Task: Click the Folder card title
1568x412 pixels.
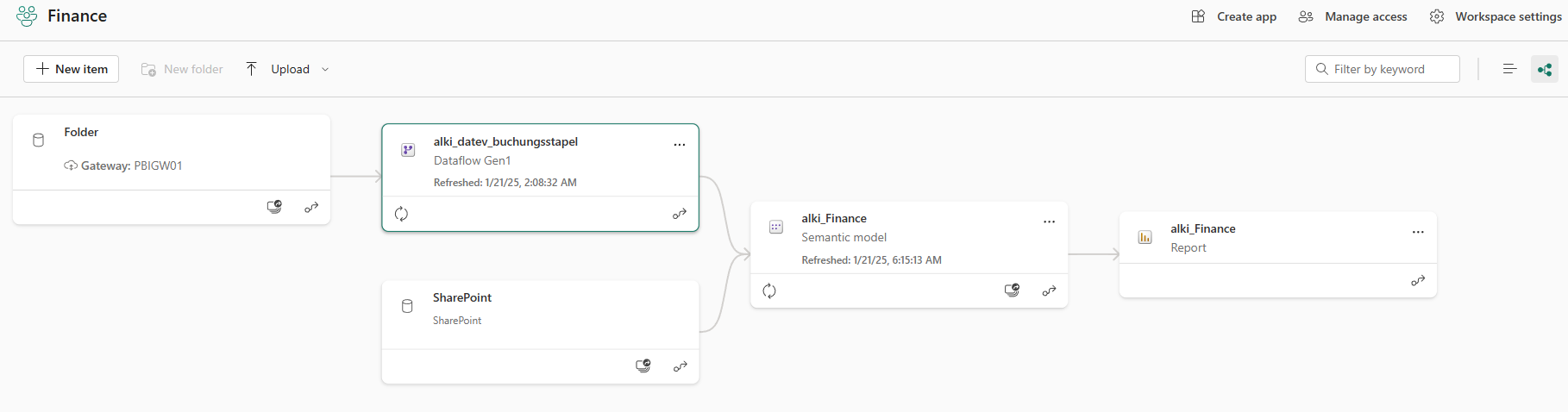Action: point(81,132)
